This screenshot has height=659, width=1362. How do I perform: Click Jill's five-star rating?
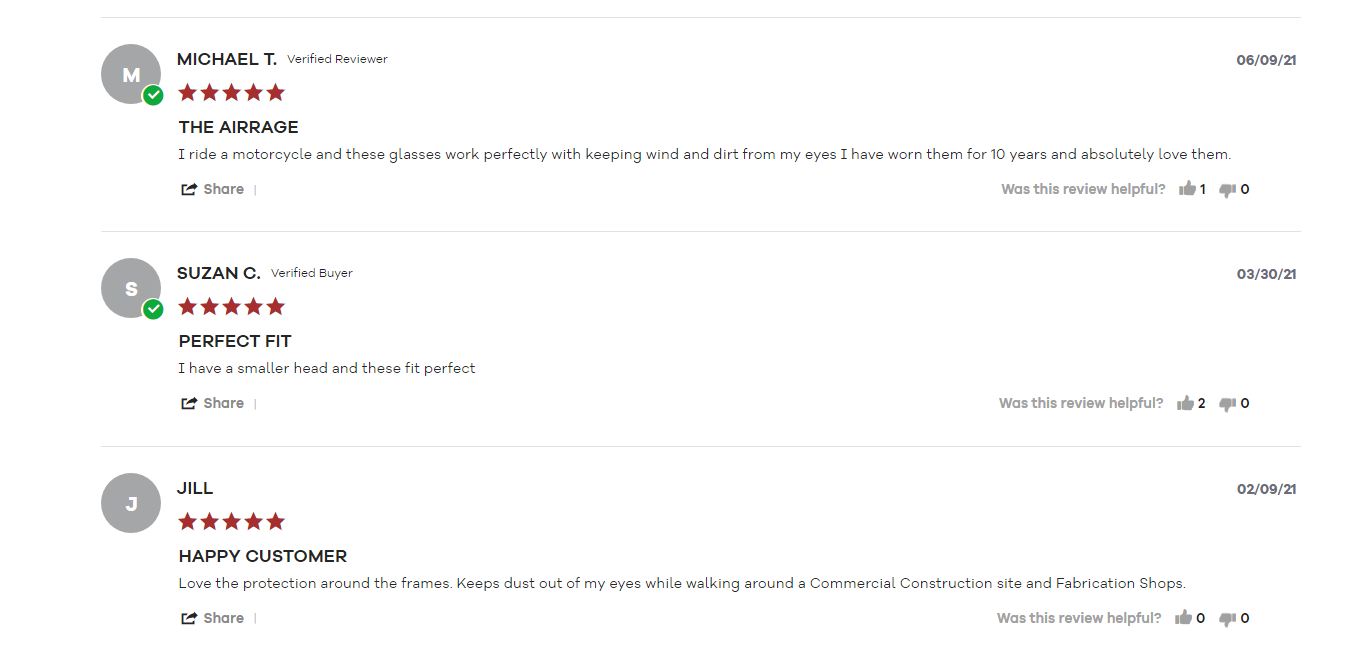click(231, 522)
